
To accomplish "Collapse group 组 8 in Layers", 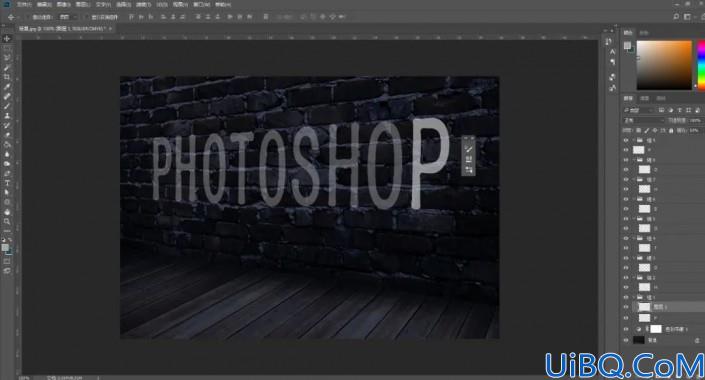I will (x=634, y=160).
